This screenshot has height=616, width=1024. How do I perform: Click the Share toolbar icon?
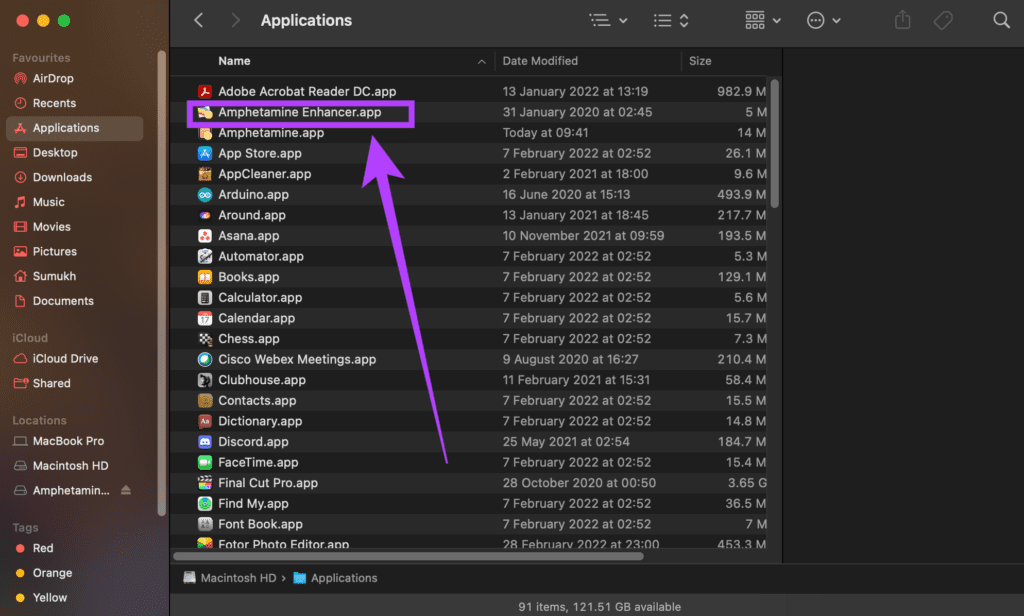coord(903,20)
